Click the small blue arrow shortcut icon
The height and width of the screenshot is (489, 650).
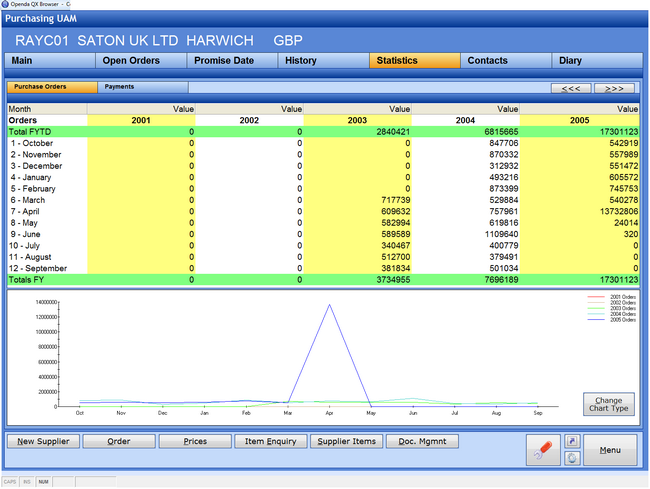tap(572, 441)
